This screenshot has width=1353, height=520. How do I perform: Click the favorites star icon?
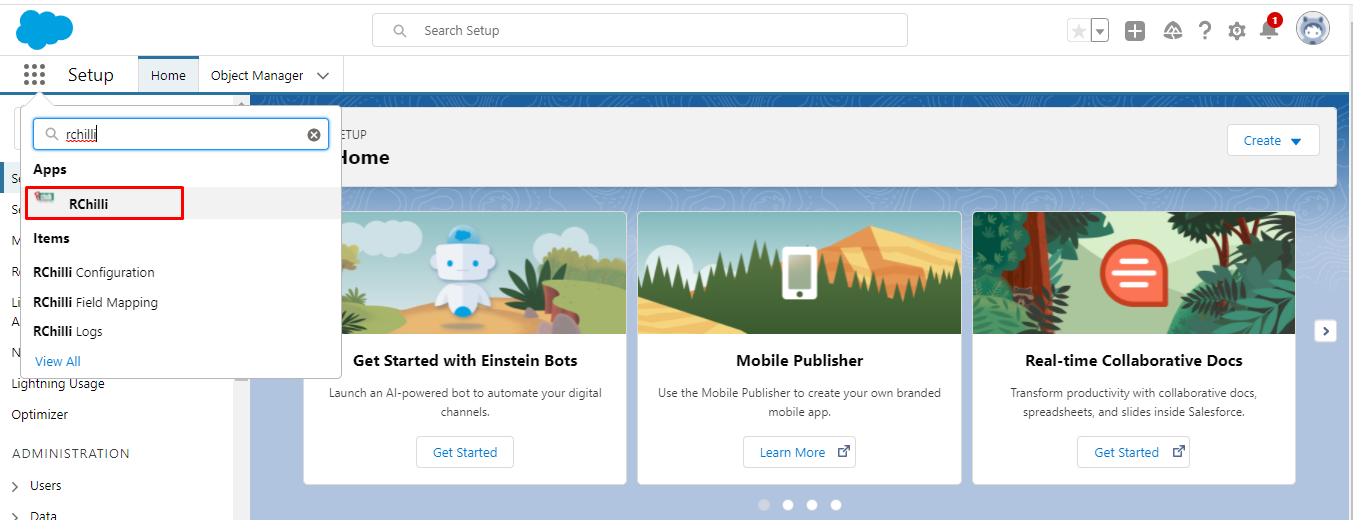1078,31
